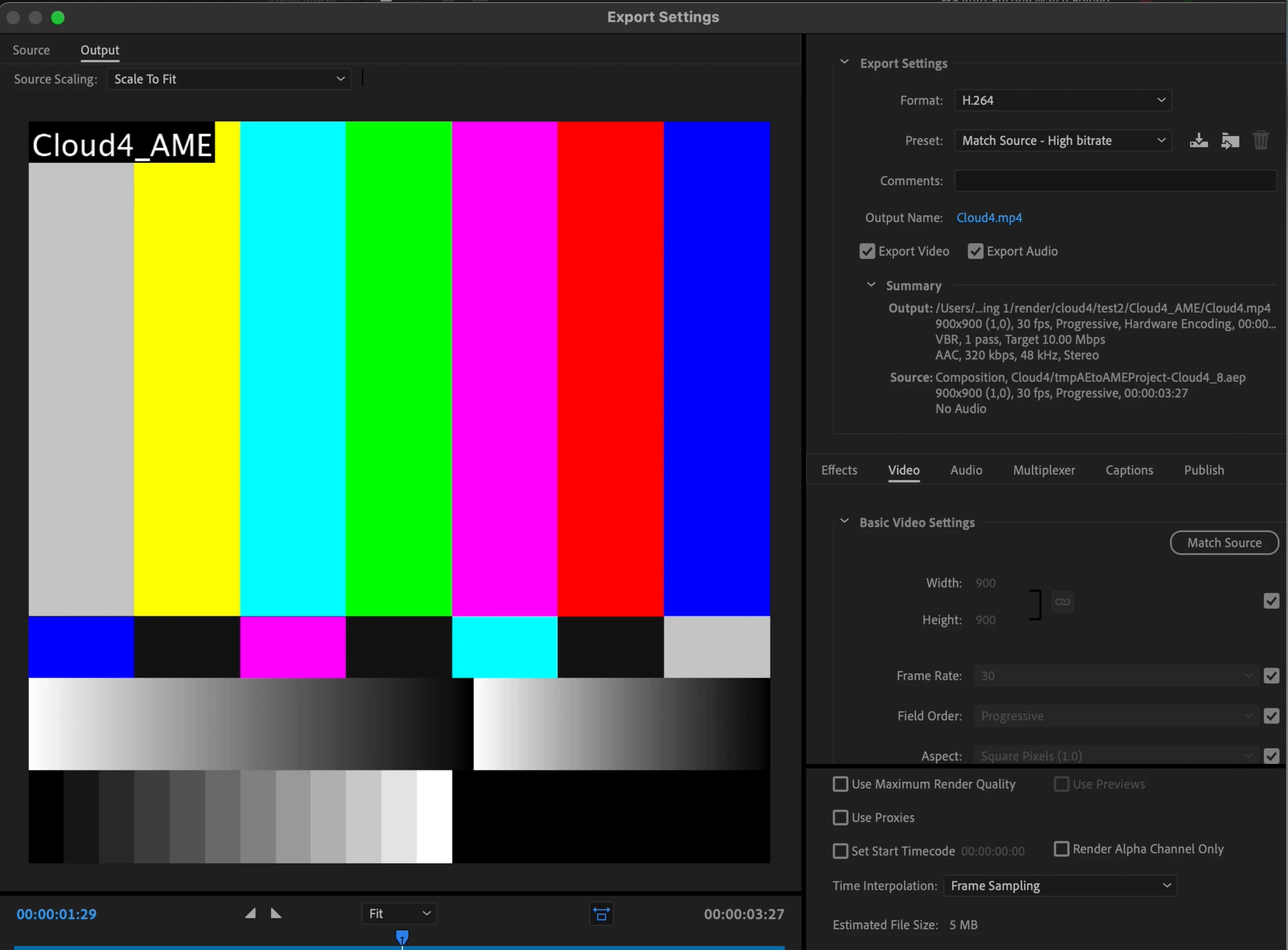The image size is (1288, 950).
Task: Open the Source Scaling dropdown
Action: click(x=229, y=79)
